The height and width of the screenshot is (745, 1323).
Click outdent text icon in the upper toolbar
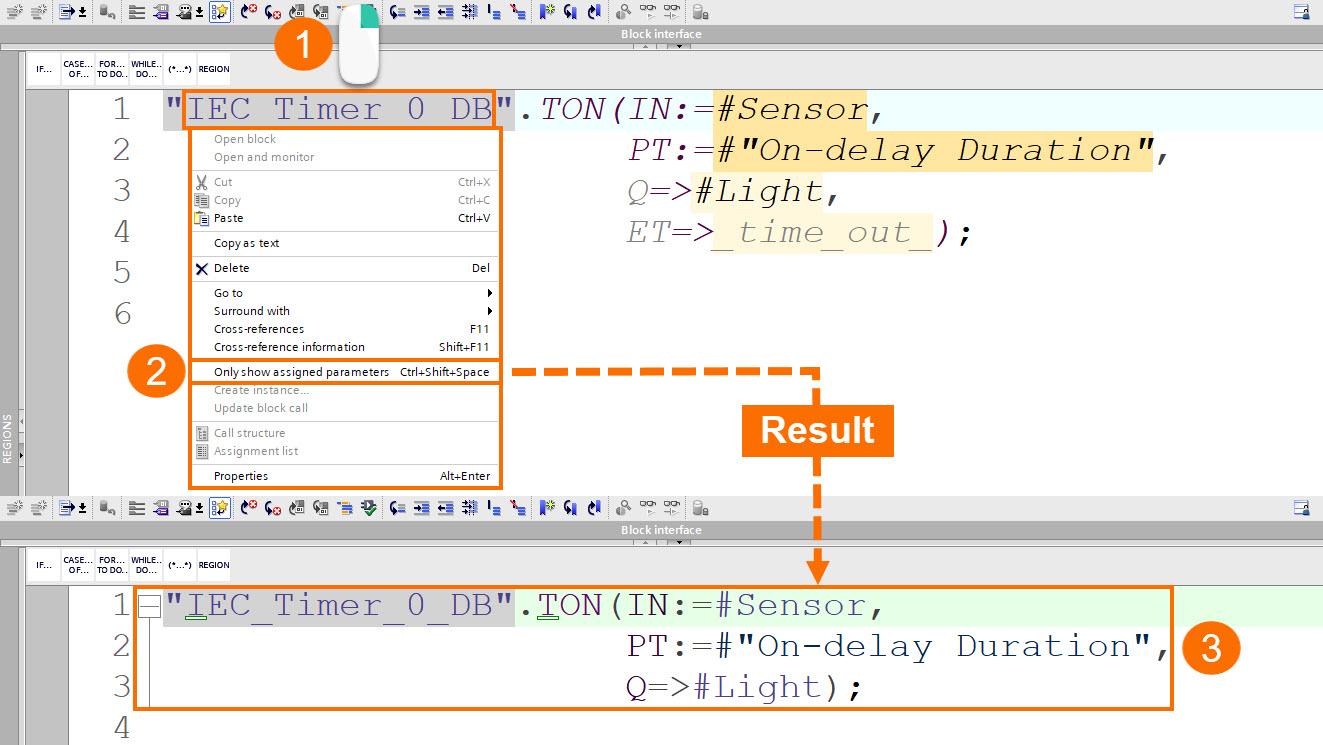(446, 12)
